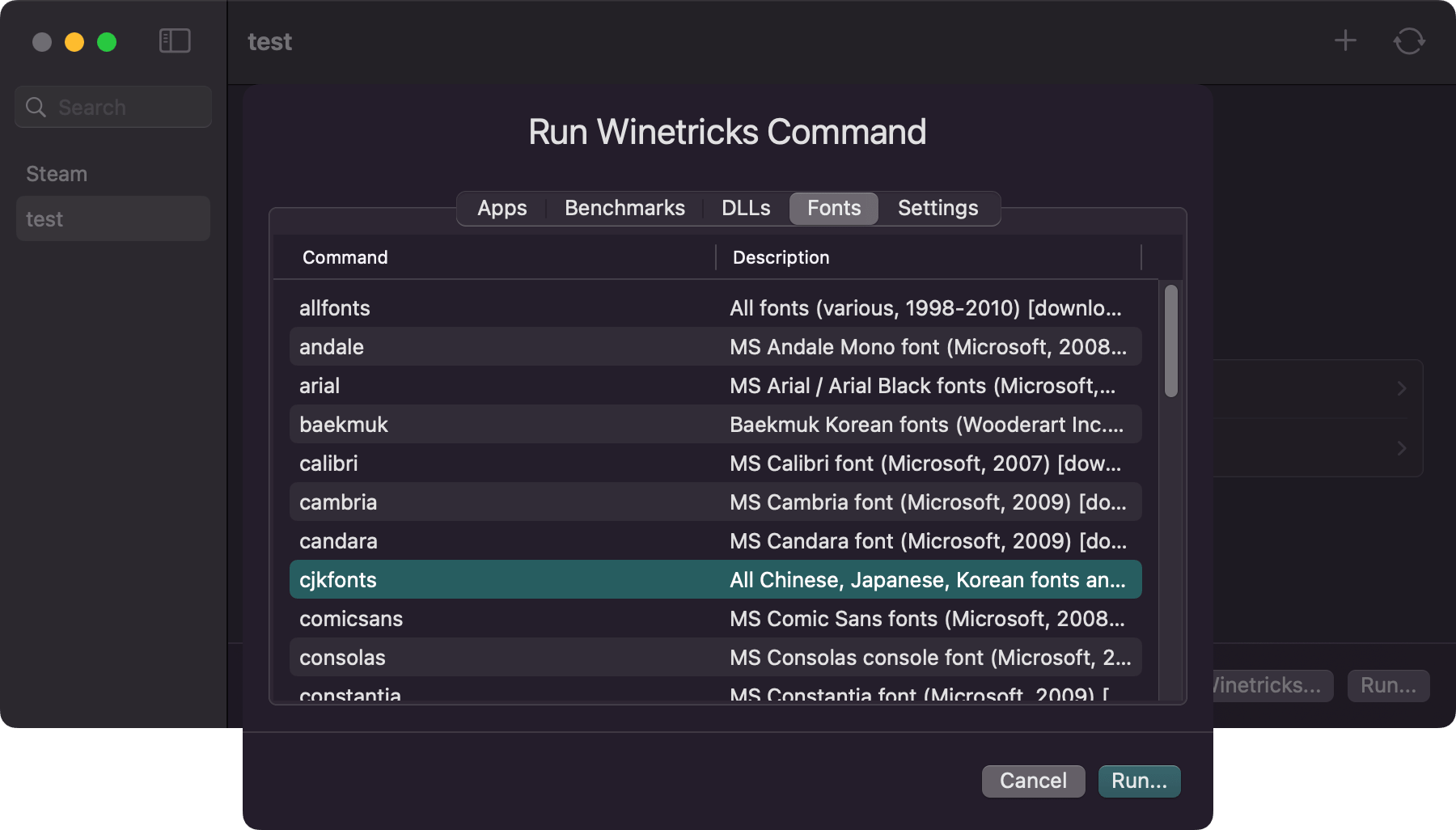
Task: Select the comicsans font row
Action: [716, 619]
